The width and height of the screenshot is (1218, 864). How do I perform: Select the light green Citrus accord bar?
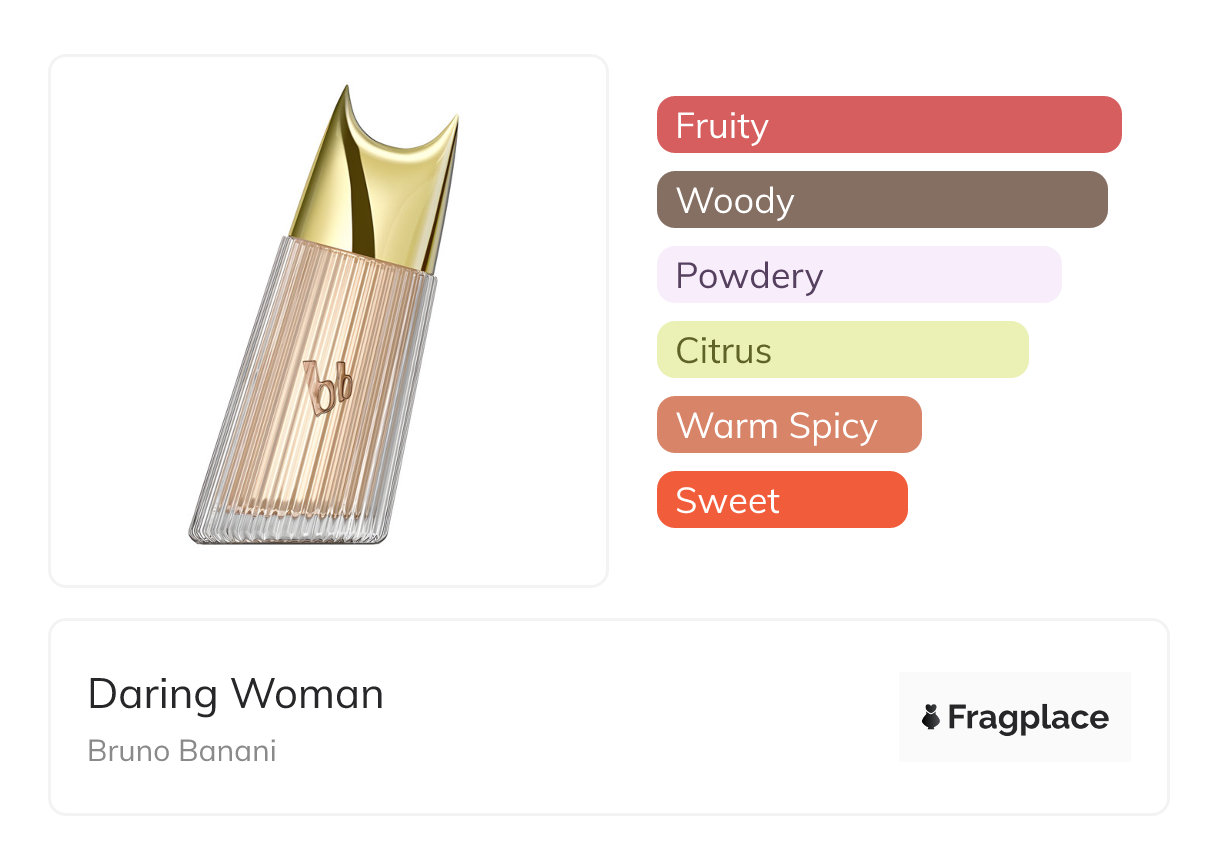(842, 350)
